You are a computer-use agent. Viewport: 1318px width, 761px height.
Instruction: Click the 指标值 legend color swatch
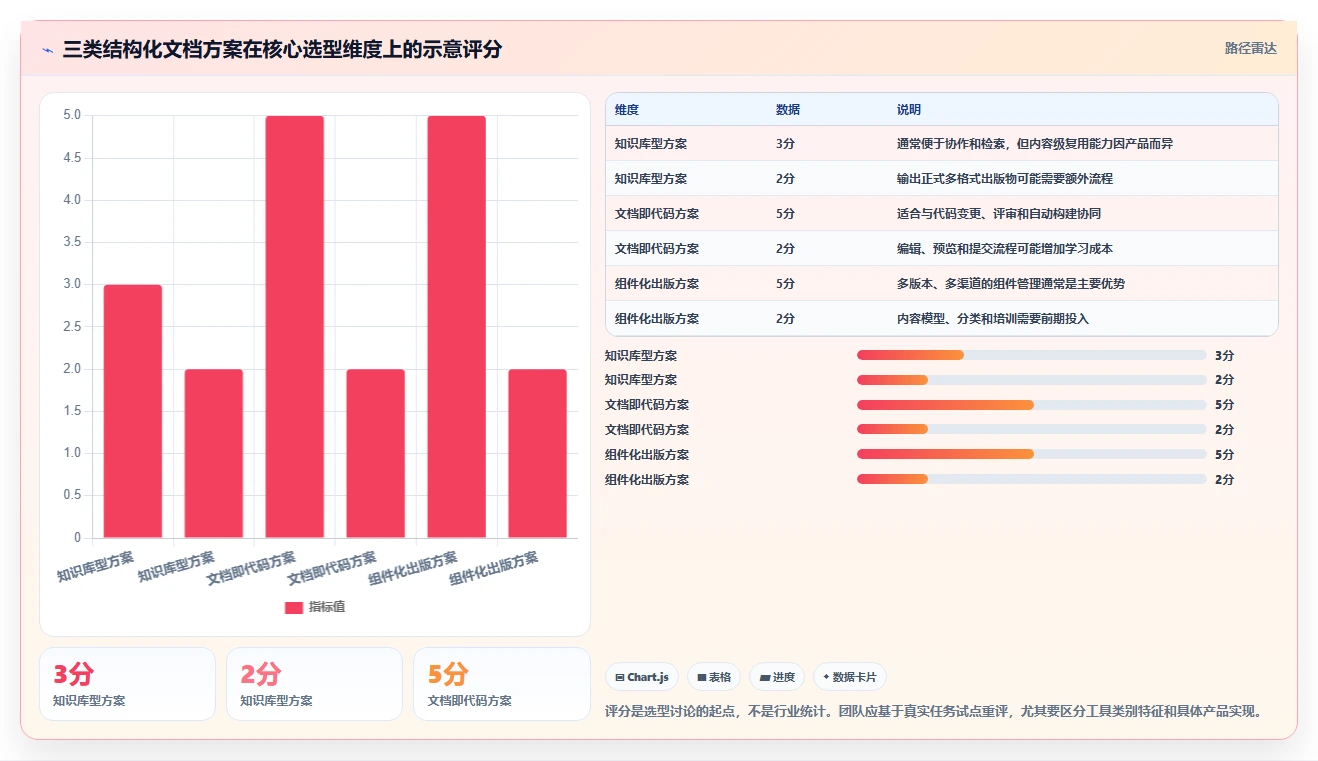tap(293, 607)
